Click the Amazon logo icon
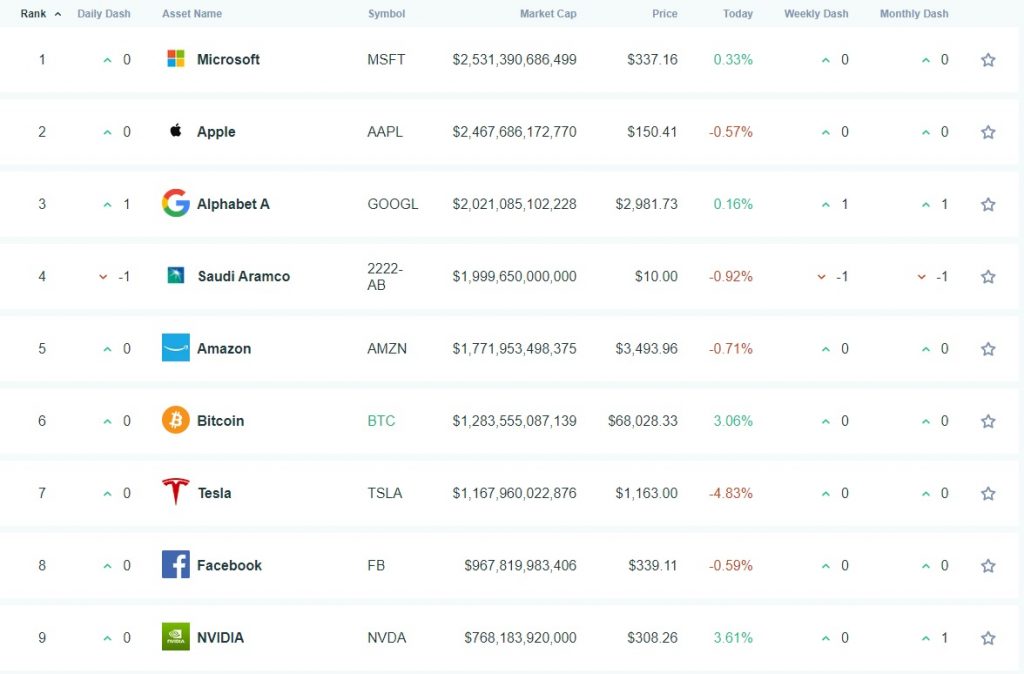 point(176,348)
